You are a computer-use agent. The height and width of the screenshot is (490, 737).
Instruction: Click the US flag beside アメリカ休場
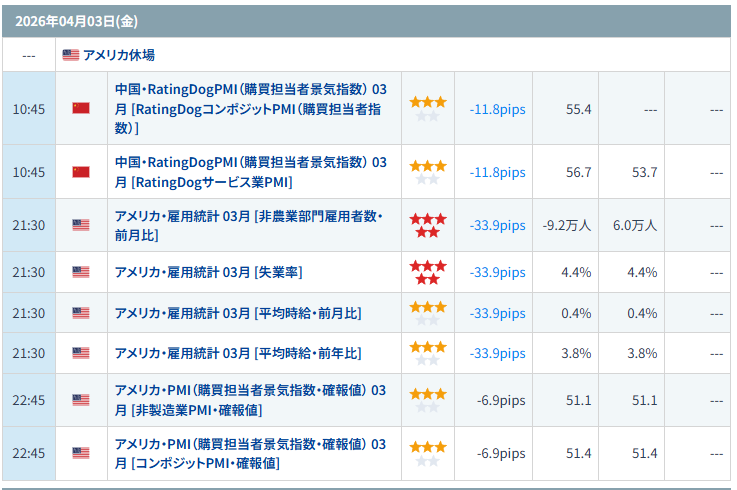point(71,55)
